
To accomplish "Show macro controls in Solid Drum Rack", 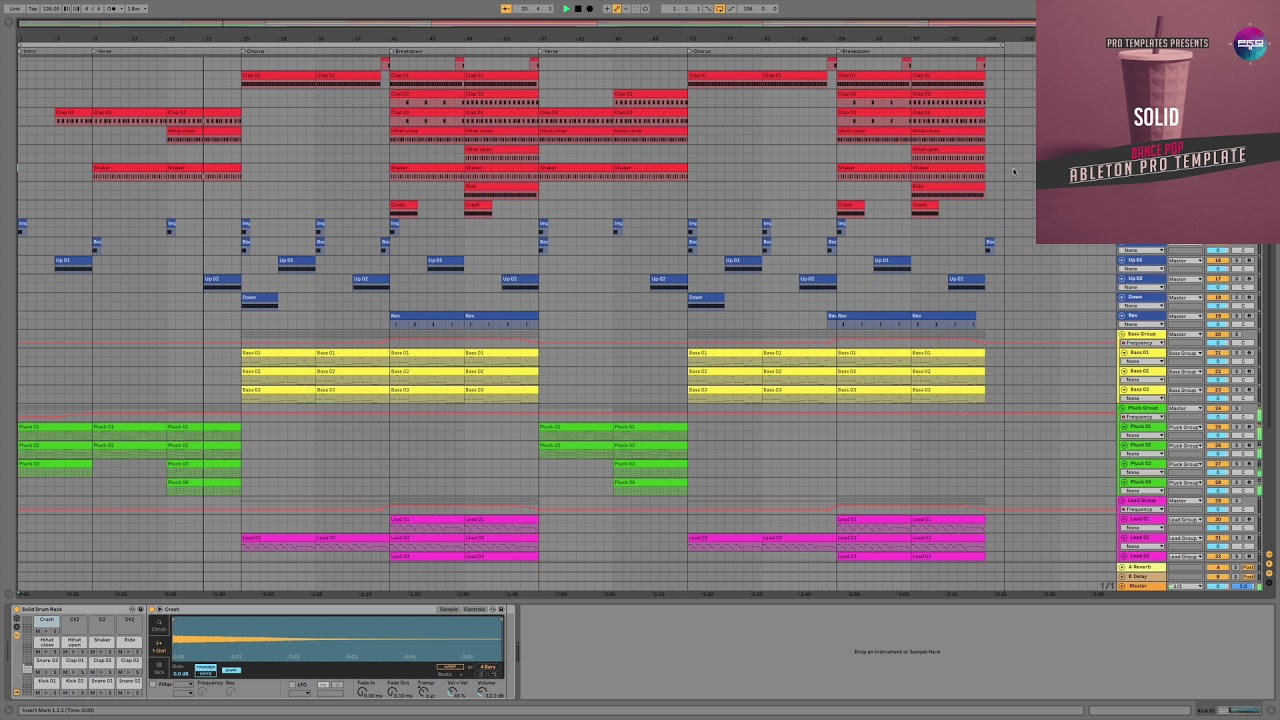I will coord(17,618).
